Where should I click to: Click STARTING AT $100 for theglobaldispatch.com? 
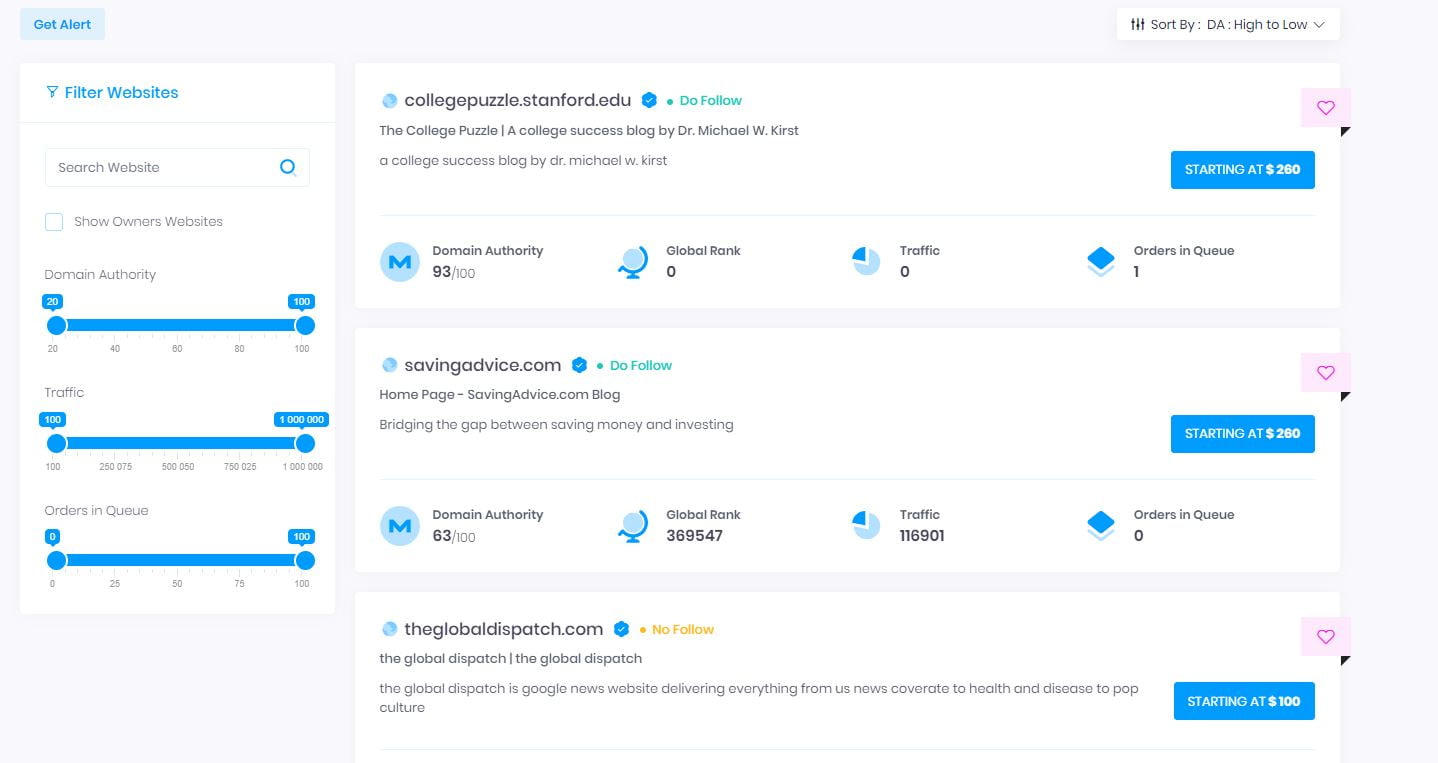click(x=1244, y=701)
